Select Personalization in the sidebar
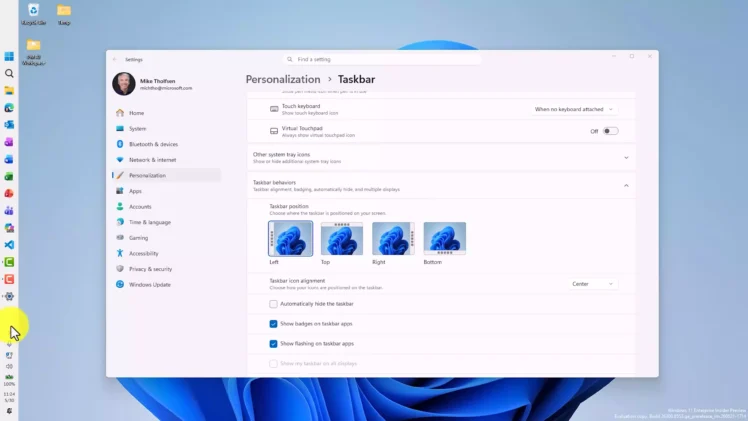 pos(166,175)
